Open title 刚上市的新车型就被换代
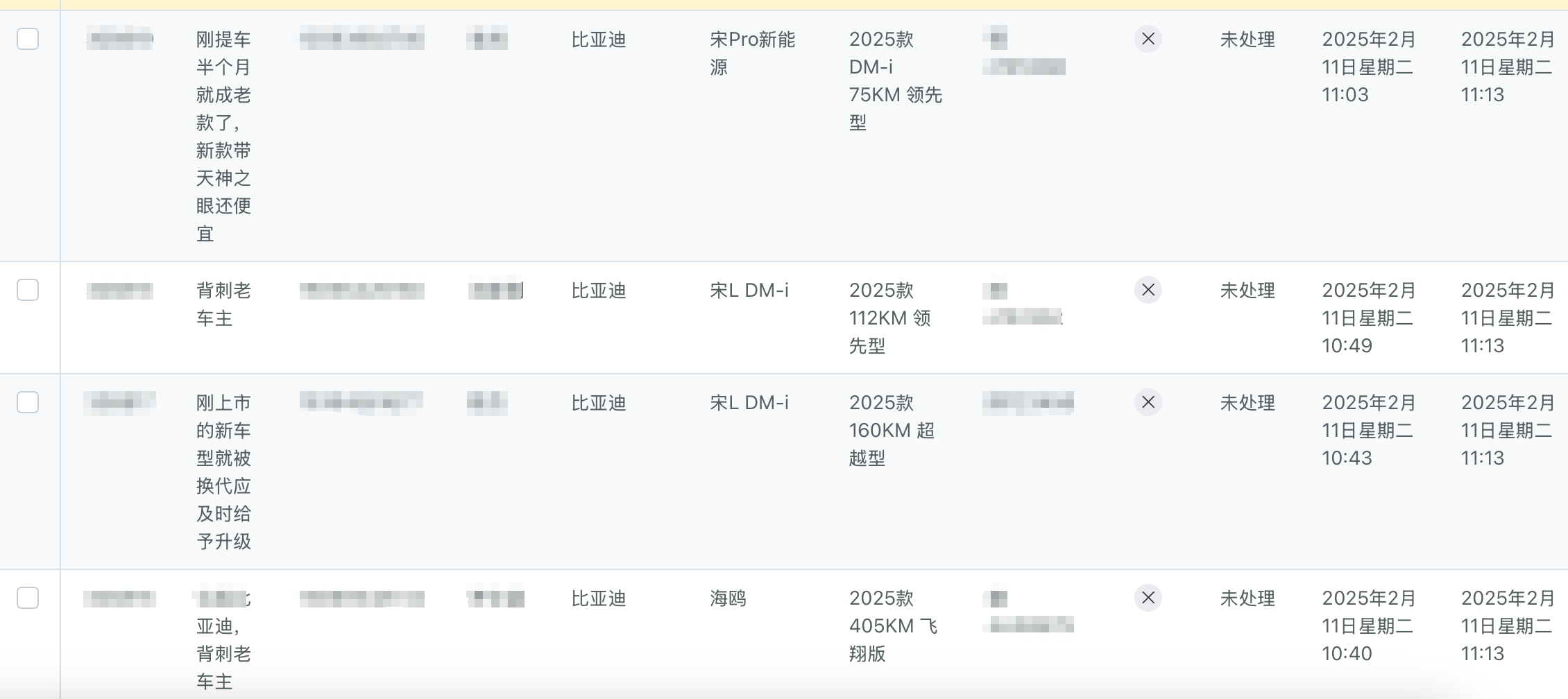This screenshot has height=699, width=1568. pyautogui.click(x=223, y=472)
